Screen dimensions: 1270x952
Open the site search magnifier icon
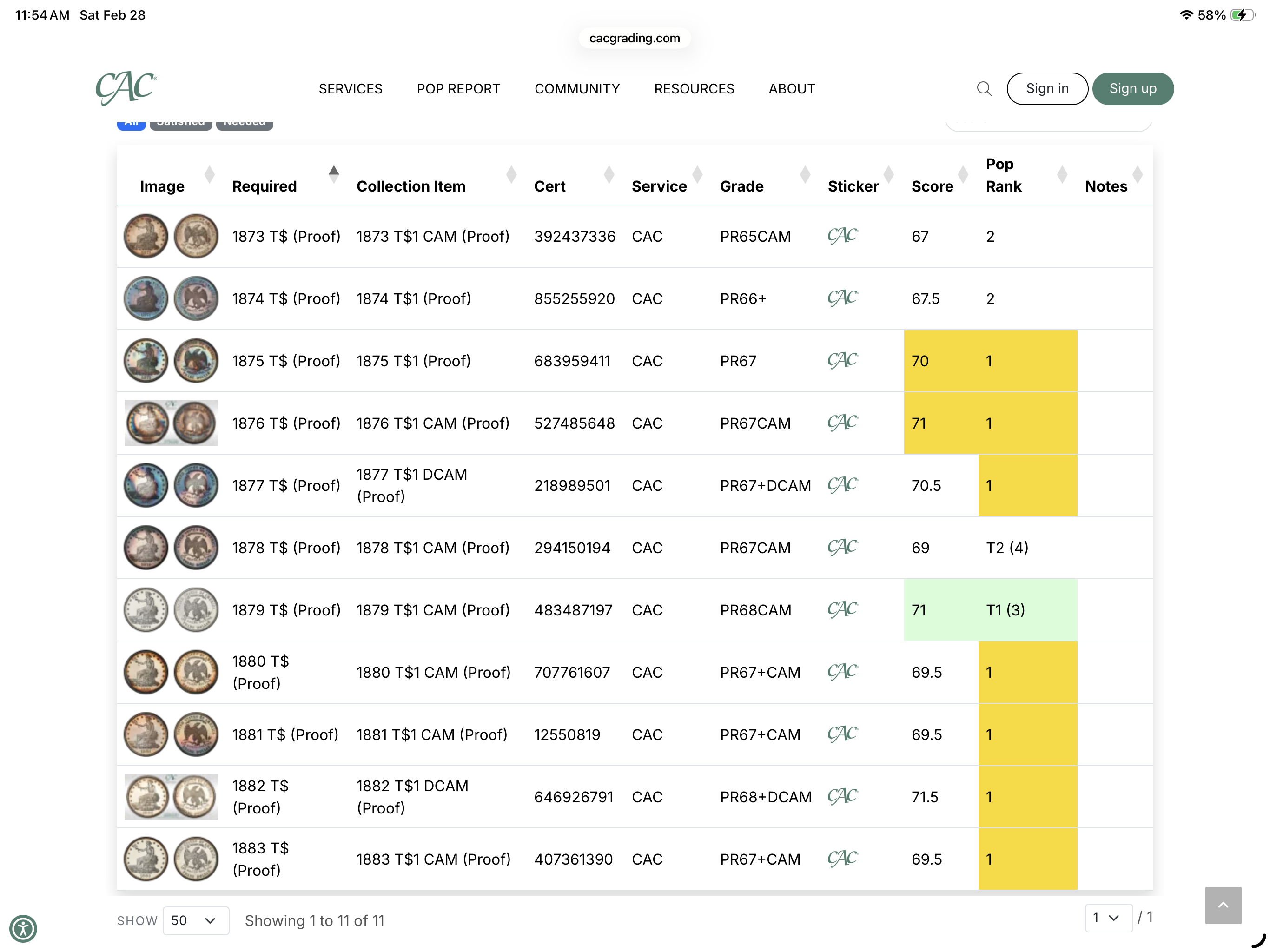click(984, 88)
